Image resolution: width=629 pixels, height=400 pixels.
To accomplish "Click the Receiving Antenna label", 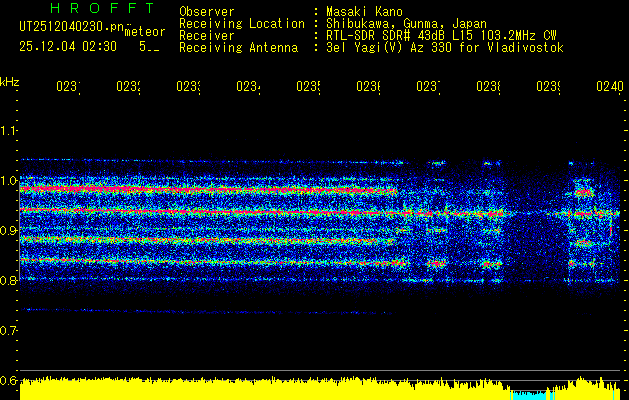I will click(238, 48).
